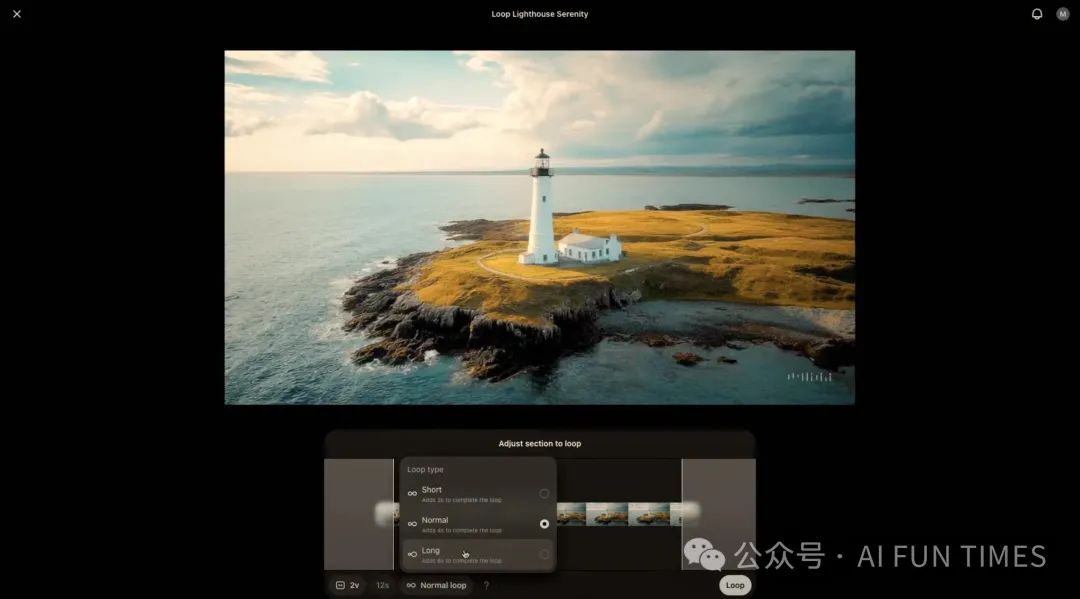Click the lighthouse video preview
Image resolution: width=1080 pixels, height=599 pixels.
pos(539,227)
